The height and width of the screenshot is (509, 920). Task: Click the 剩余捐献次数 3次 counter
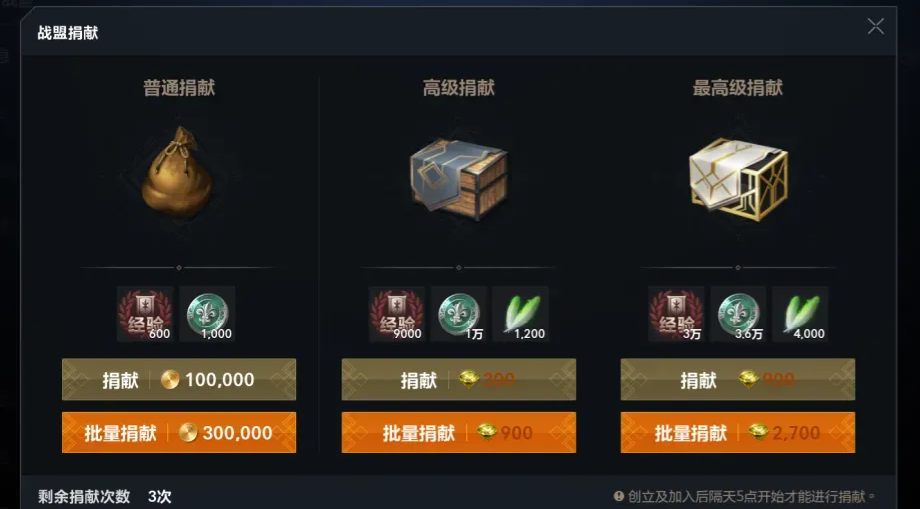104,497
